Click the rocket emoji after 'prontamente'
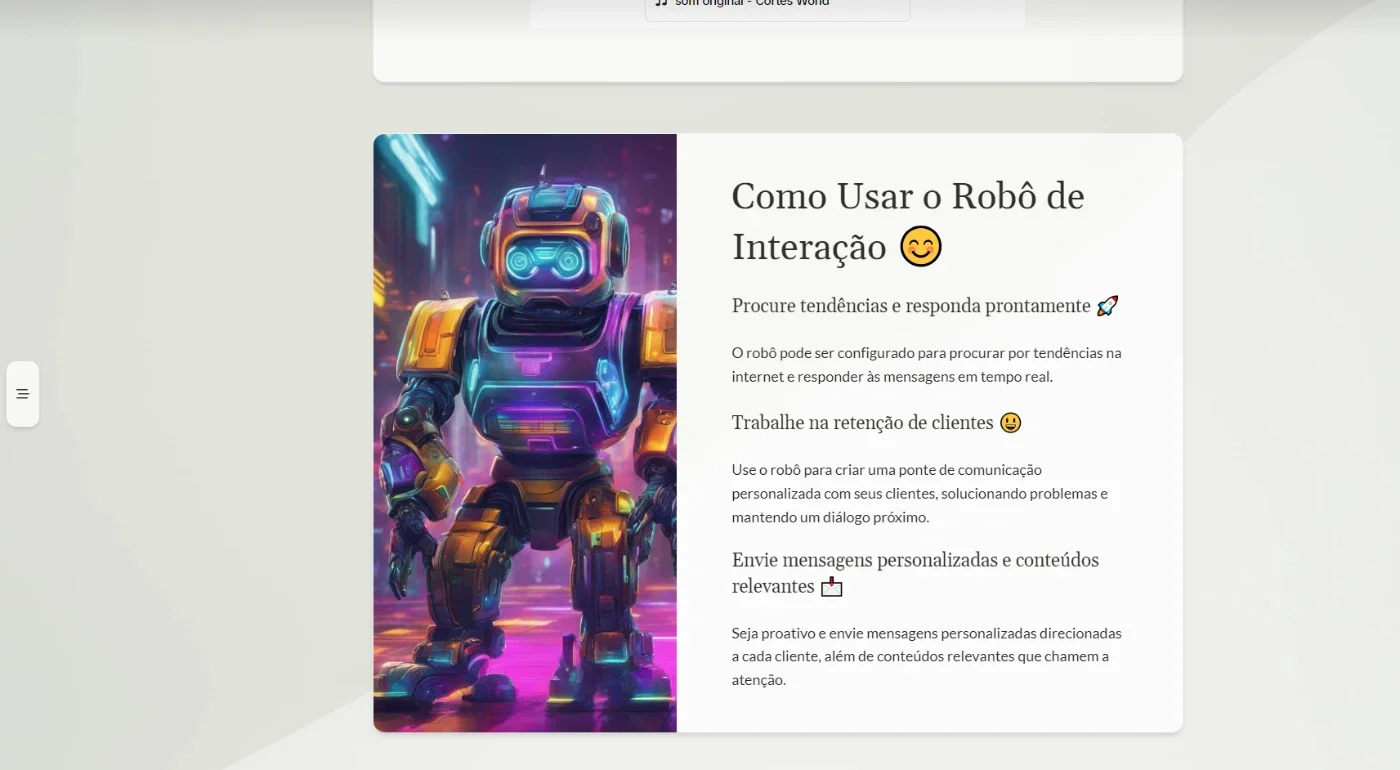Screen dimensions: 1400x770 click(x=1107, y=306)
